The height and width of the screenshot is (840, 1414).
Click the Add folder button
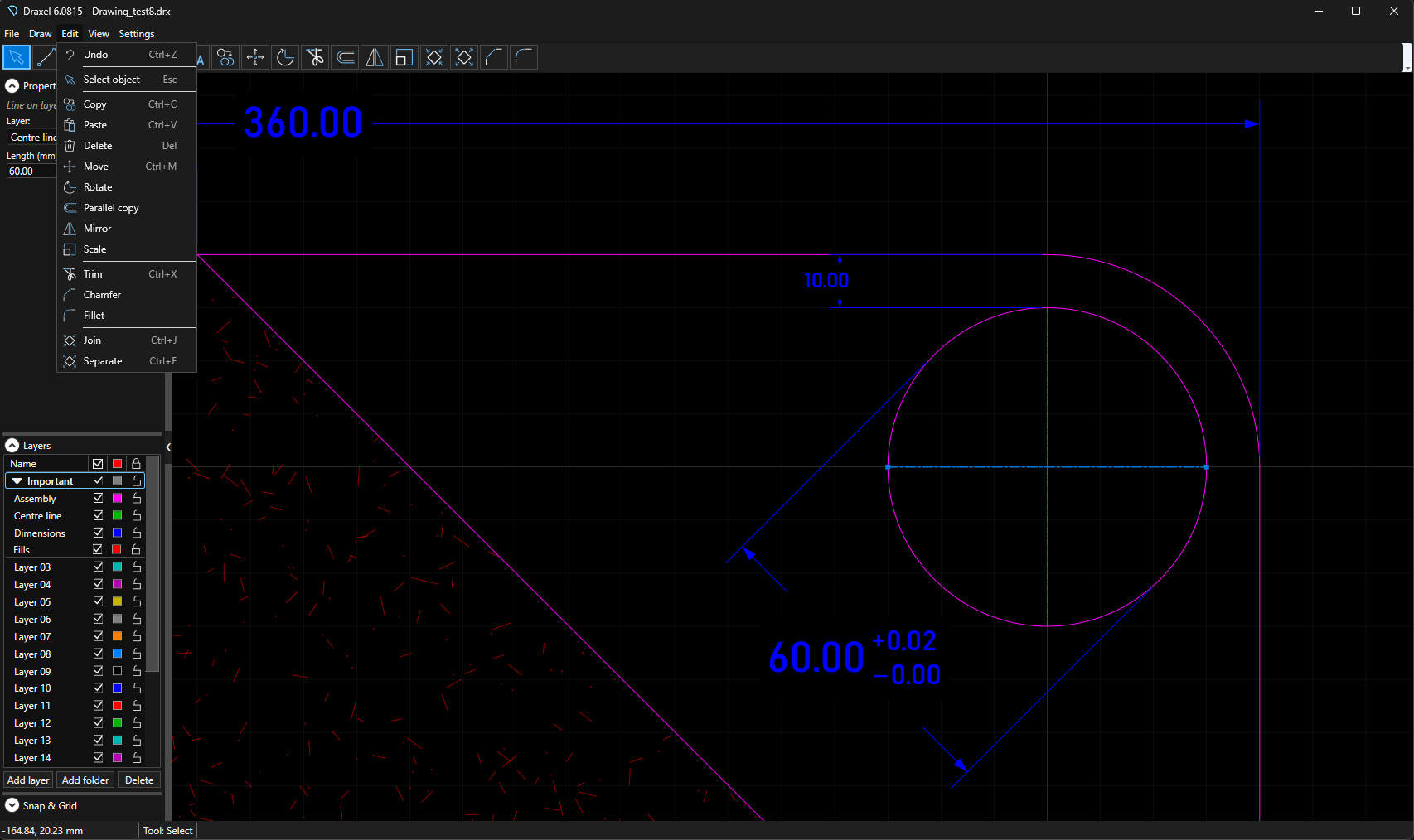[85, 780]
